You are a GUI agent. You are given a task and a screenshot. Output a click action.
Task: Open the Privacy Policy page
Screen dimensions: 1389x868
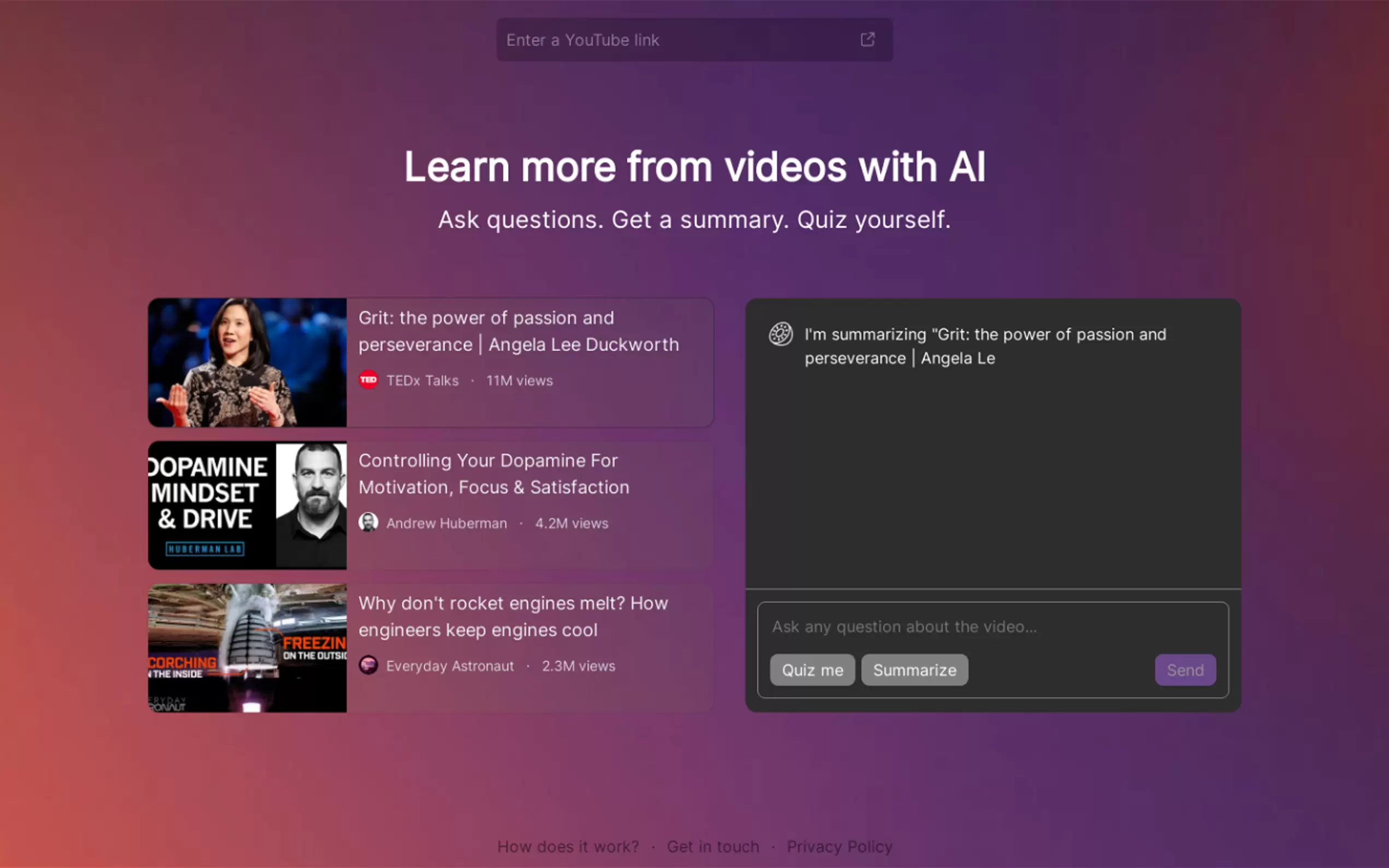click(840, 847)
